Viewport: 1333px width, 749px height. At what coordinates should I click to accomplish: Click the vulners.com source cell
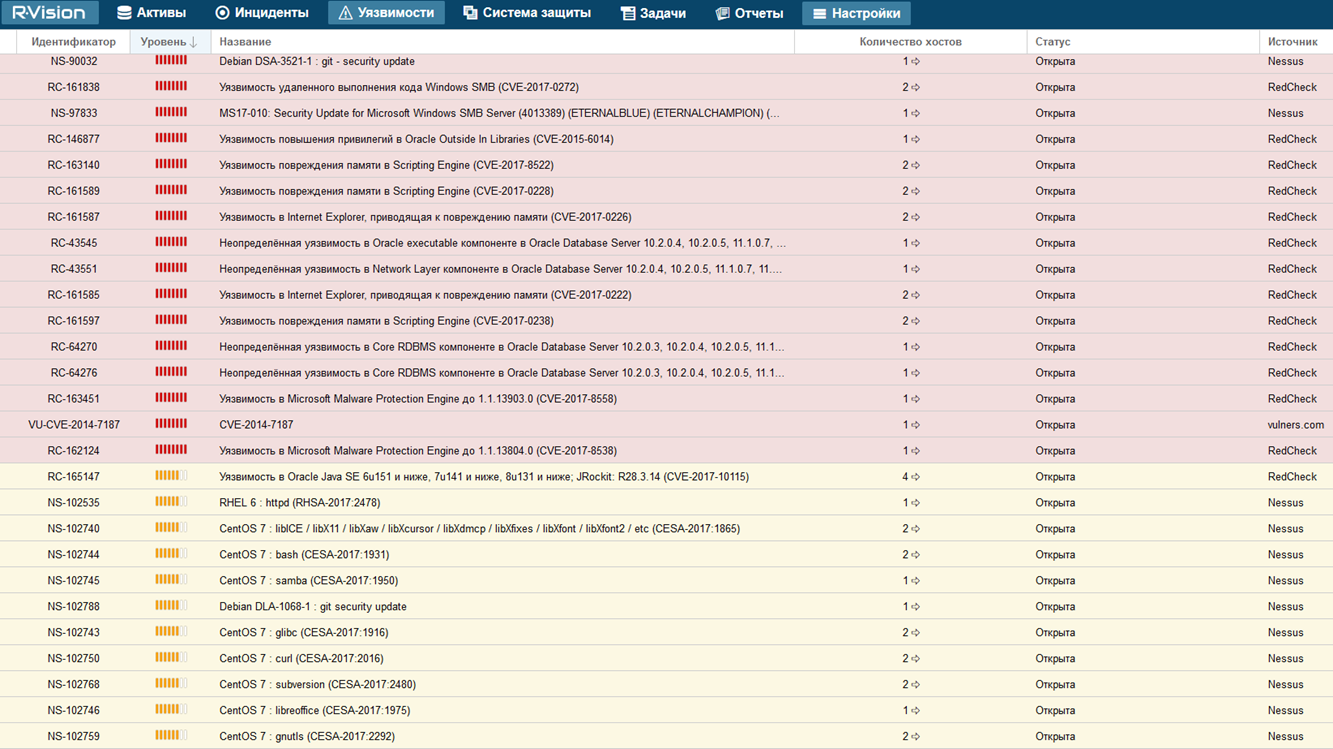coord(1296,426)
